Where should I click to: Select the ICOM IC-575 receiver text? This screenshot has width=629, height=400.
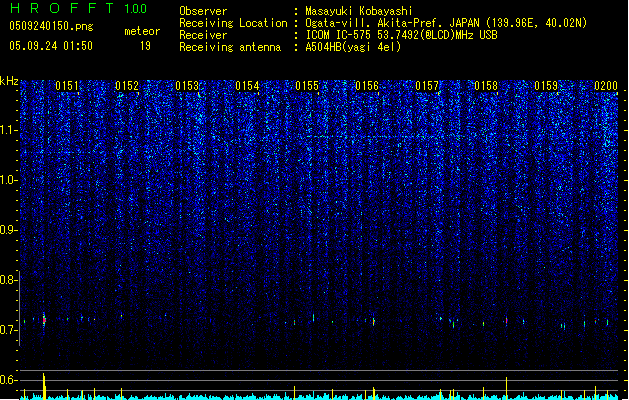401,35
